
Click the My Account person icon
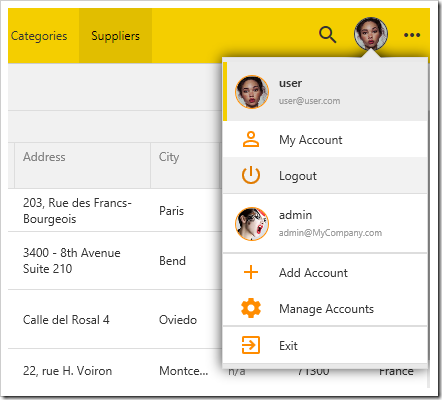(251, 139)
